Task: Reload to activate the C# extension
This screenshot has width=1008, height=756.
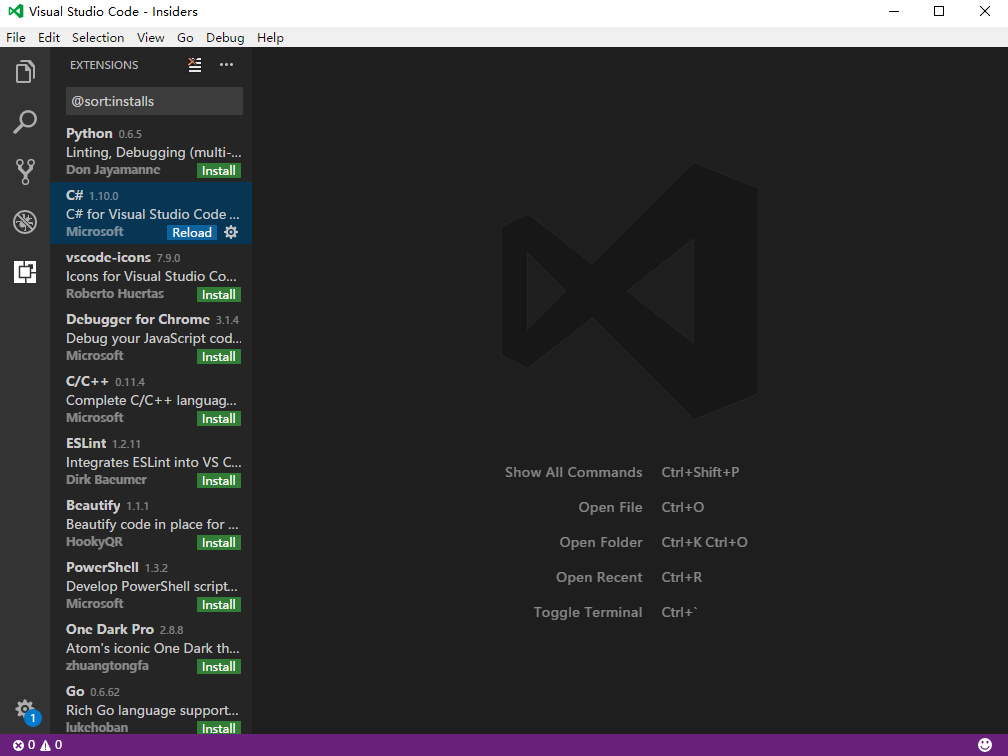Action: click(192, 232)
